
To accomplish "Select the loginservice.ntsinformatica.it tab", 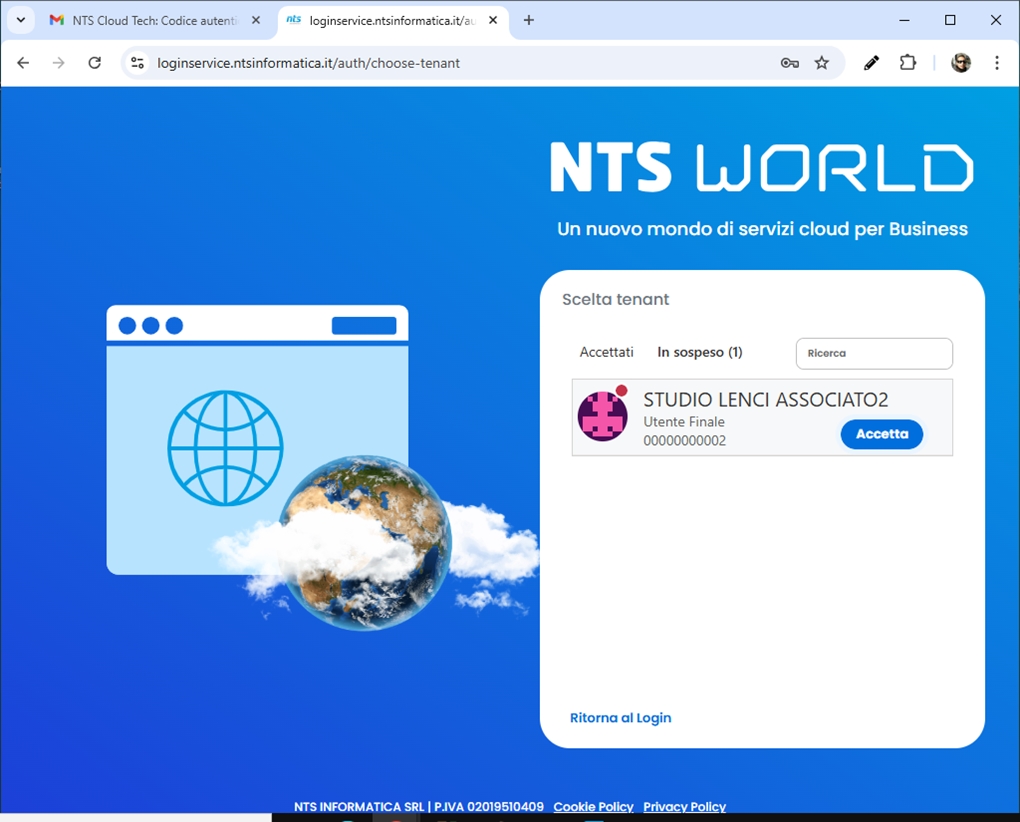I will tap(392, 20).
